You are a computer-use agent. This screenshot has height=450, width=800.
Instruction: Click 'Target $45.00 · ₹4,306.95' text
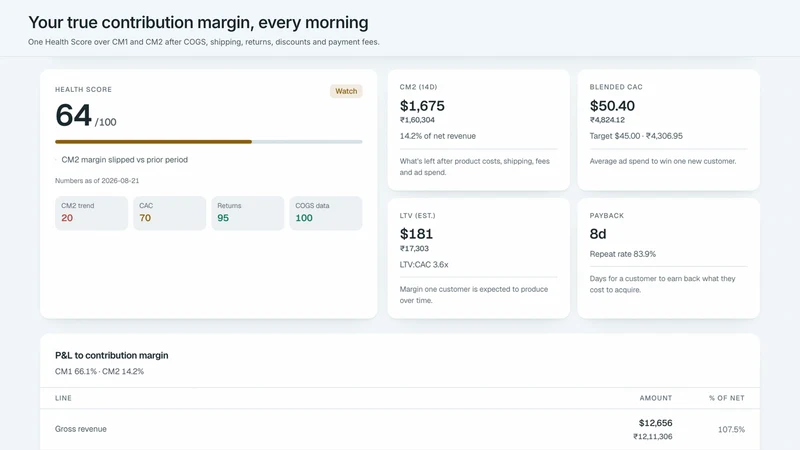(636, 136)
